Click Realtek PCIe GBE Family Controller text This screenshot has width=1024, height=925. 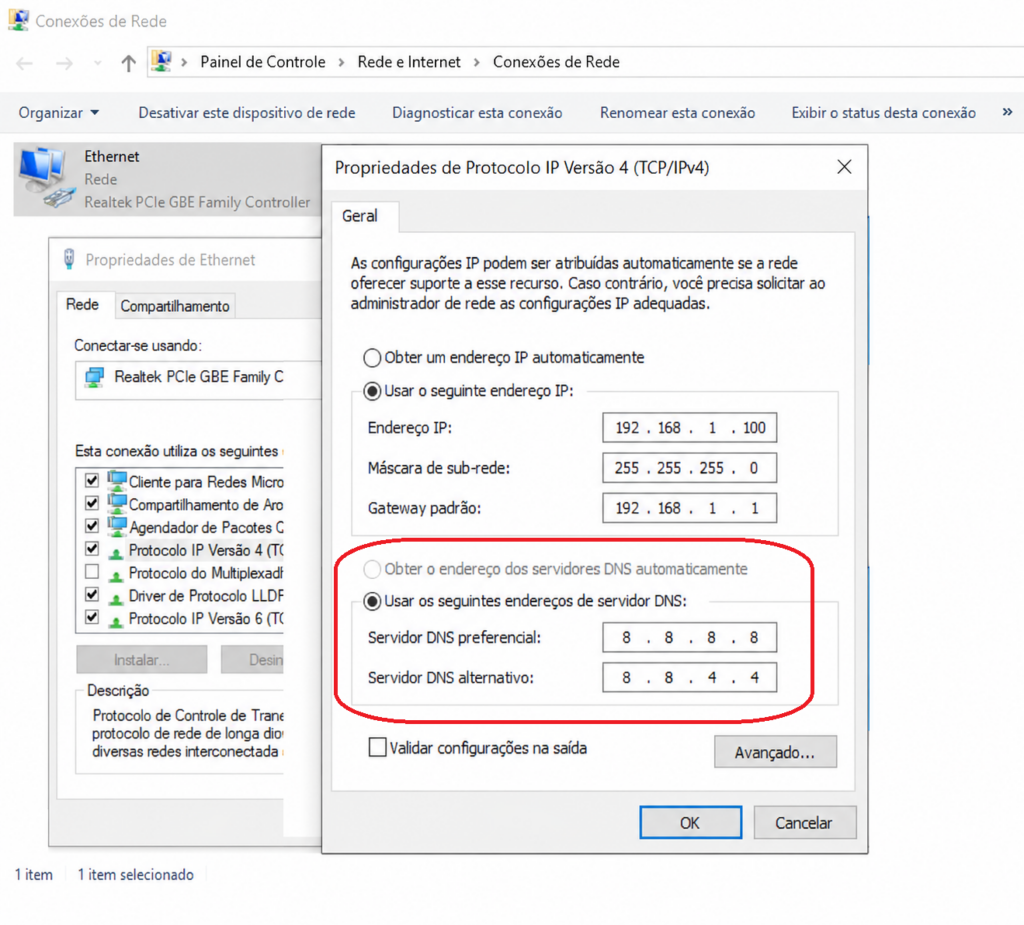(x=197, y=203)
